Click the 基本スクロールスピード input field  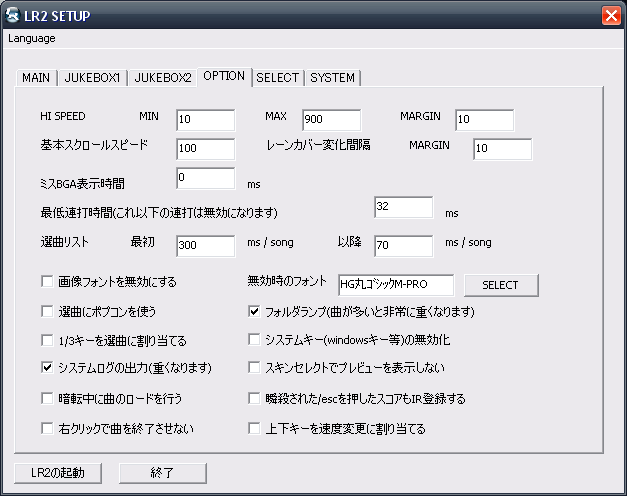pos(205,149)
